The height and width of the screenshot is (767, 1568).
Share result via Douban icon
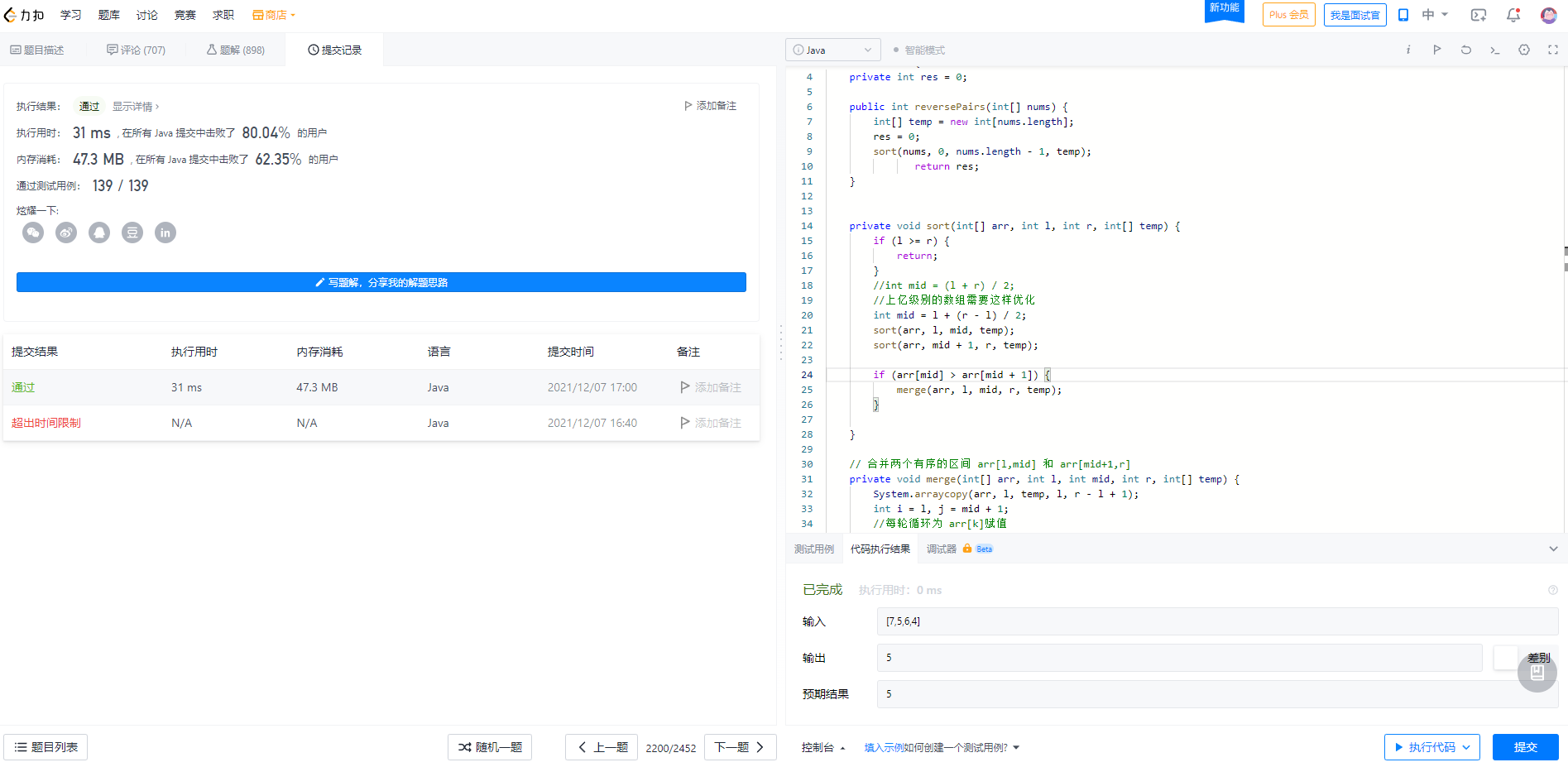click(x=132, y=232)
